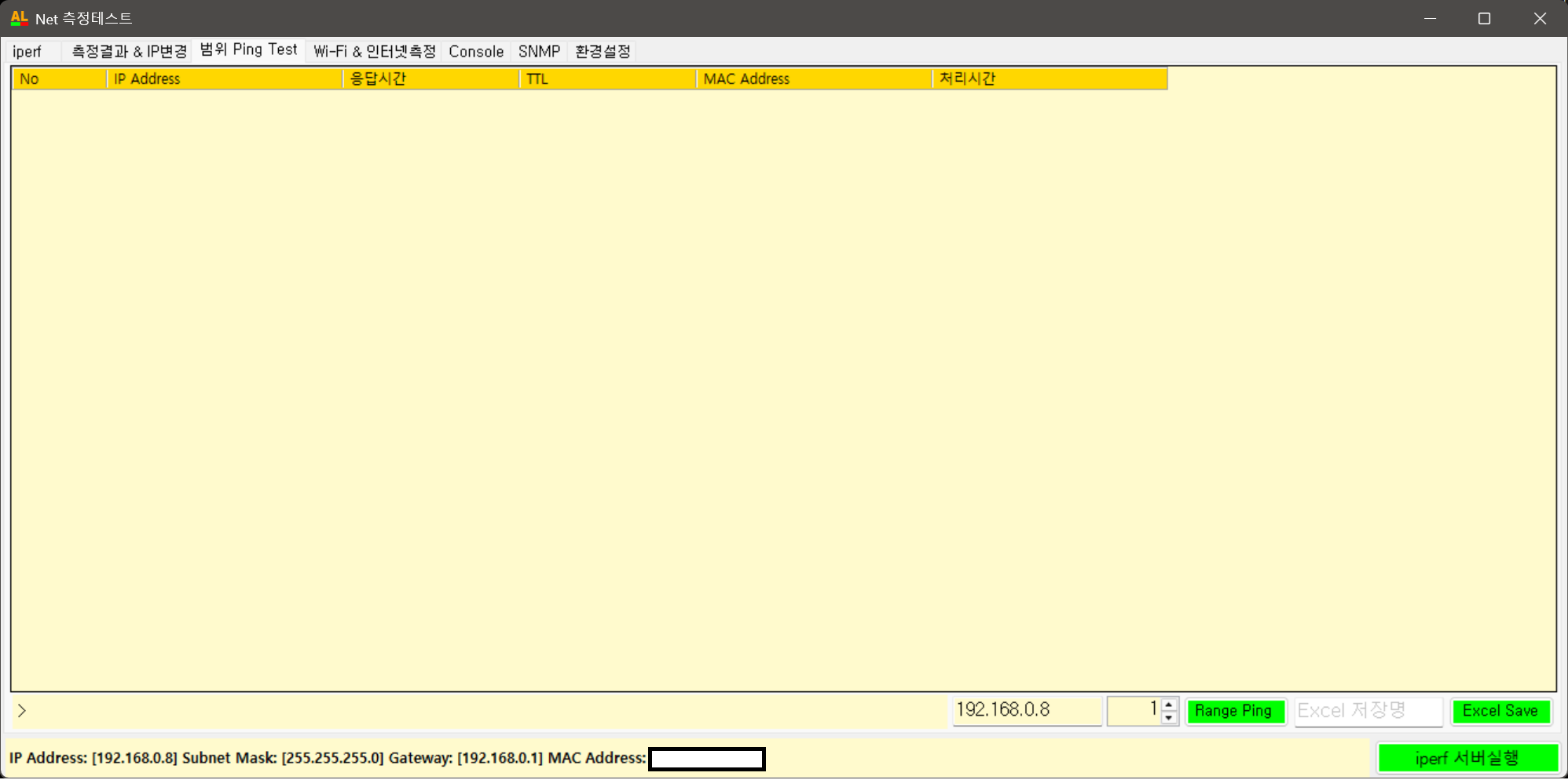
Task: Click the Excel 저장명 input field
Action: [1368, 710]
